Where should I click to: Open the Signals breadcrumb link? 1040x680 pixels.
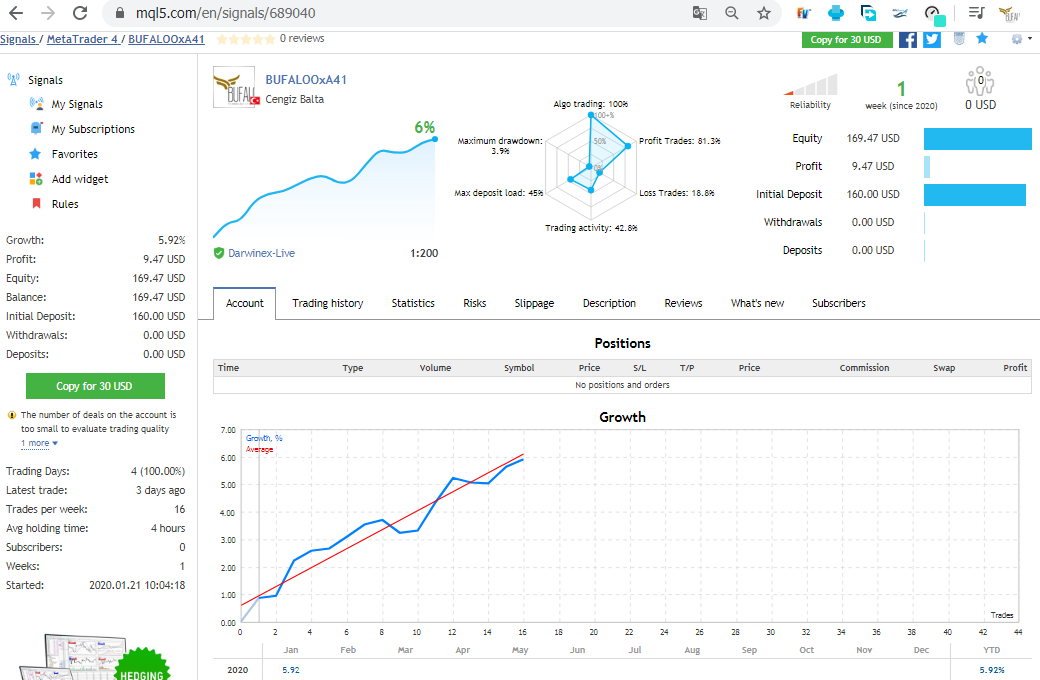[18, 39]
